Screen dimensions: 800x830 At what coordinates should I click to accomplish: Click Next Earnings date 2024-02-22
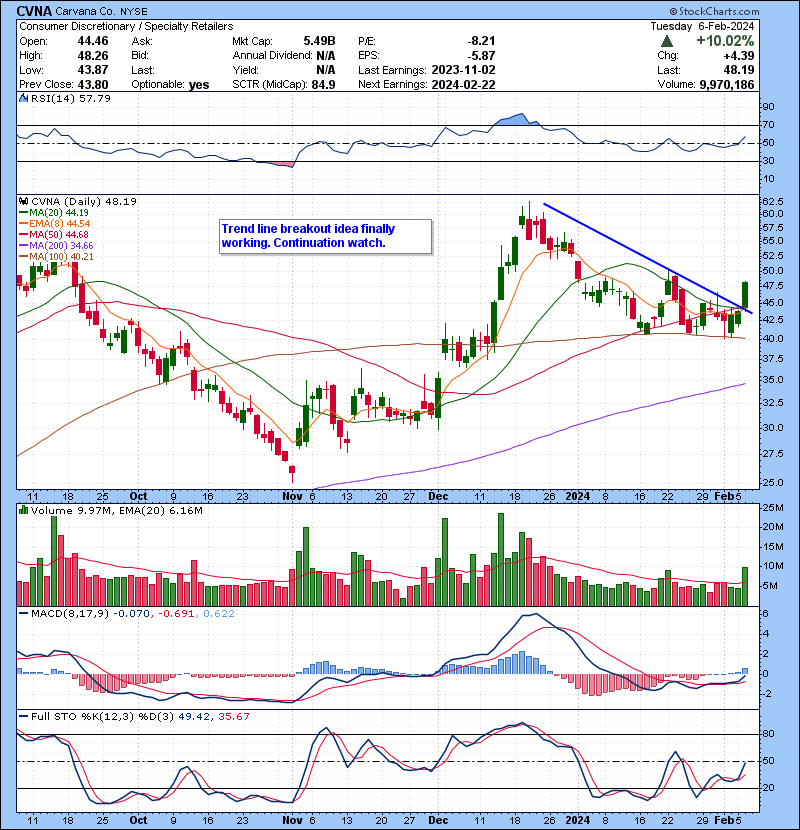pyautogui.click(x=463, y=84)
